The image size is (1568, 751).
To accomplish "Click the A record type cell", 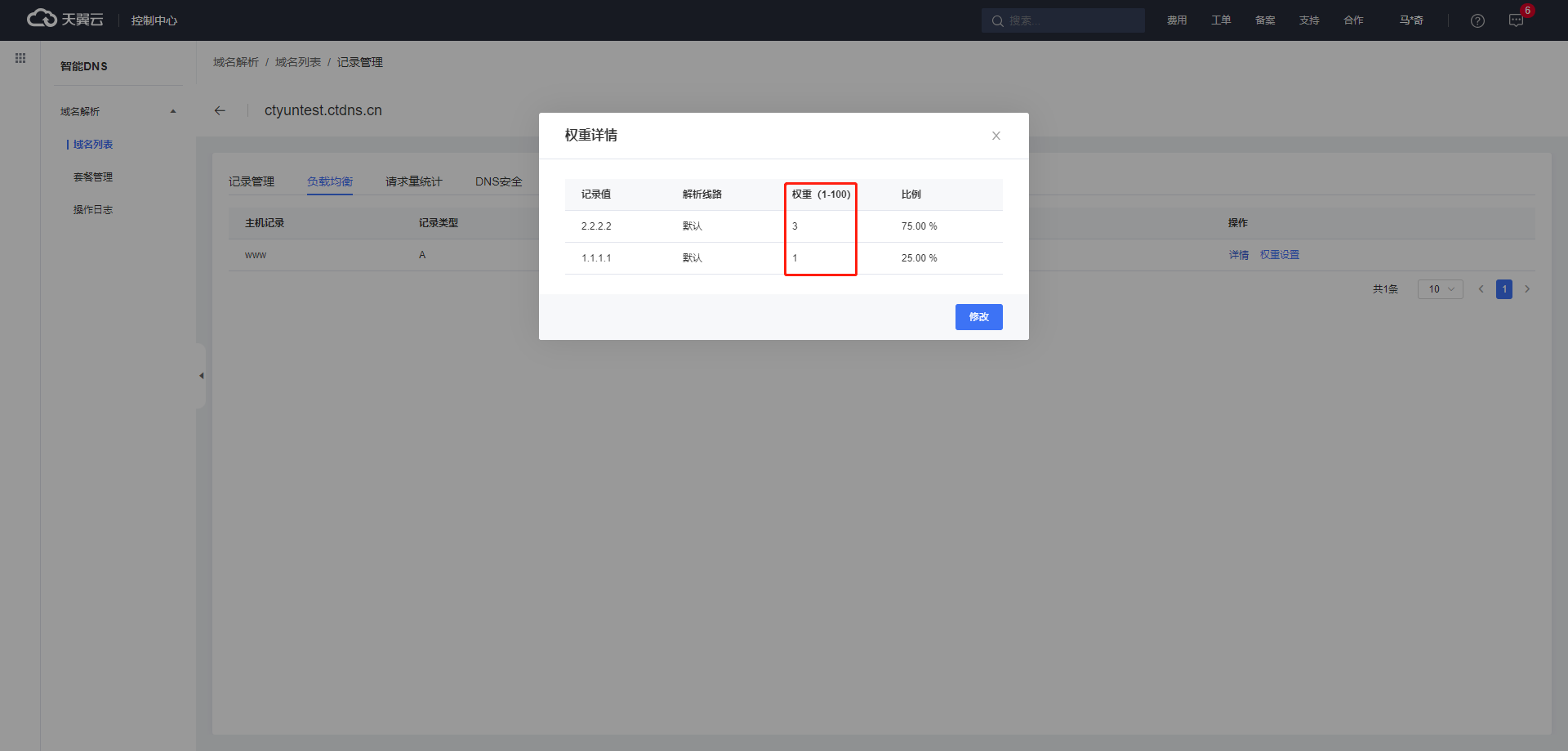I will [422, 255].
